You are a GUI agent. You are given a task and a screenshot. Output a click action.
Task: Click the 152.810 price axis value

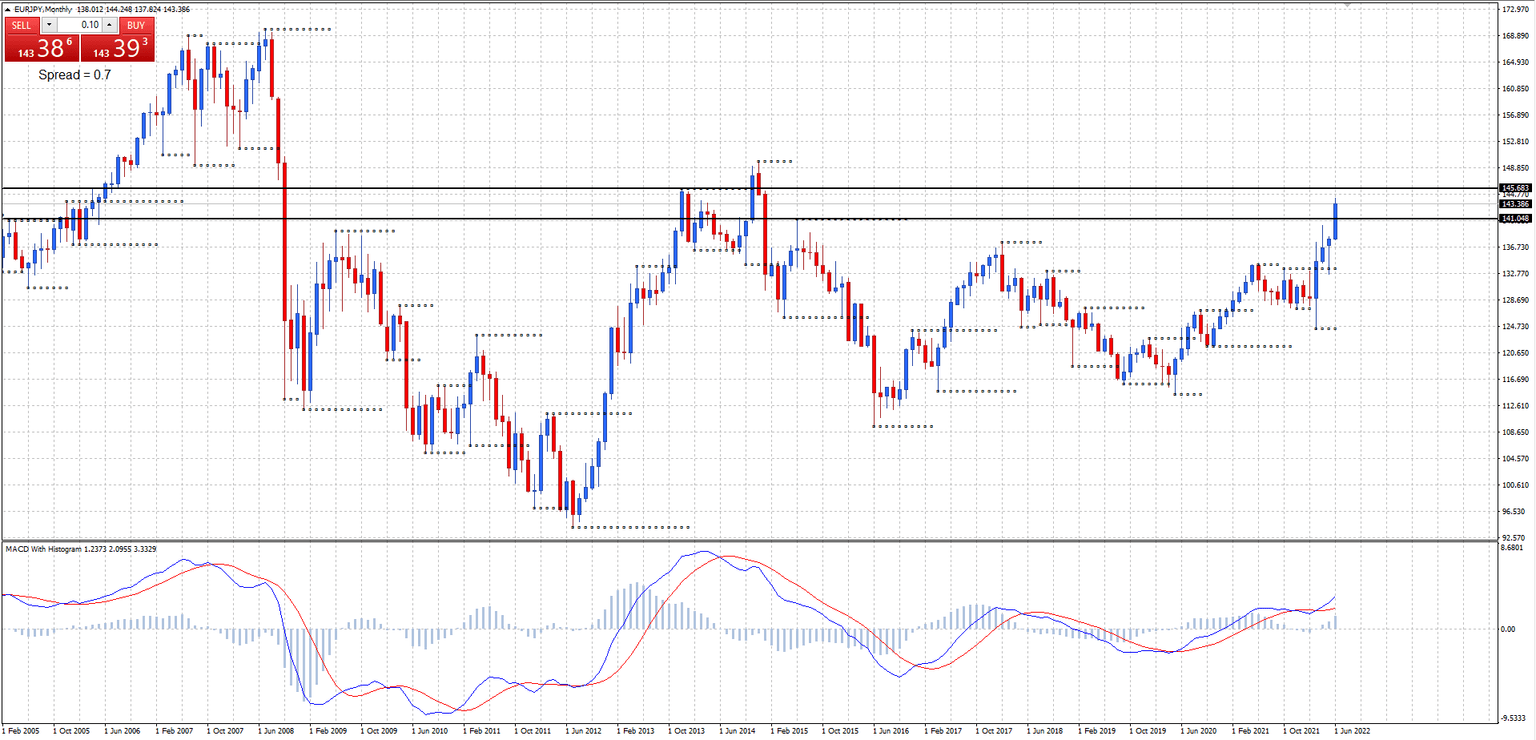(x=1517, y=142)
